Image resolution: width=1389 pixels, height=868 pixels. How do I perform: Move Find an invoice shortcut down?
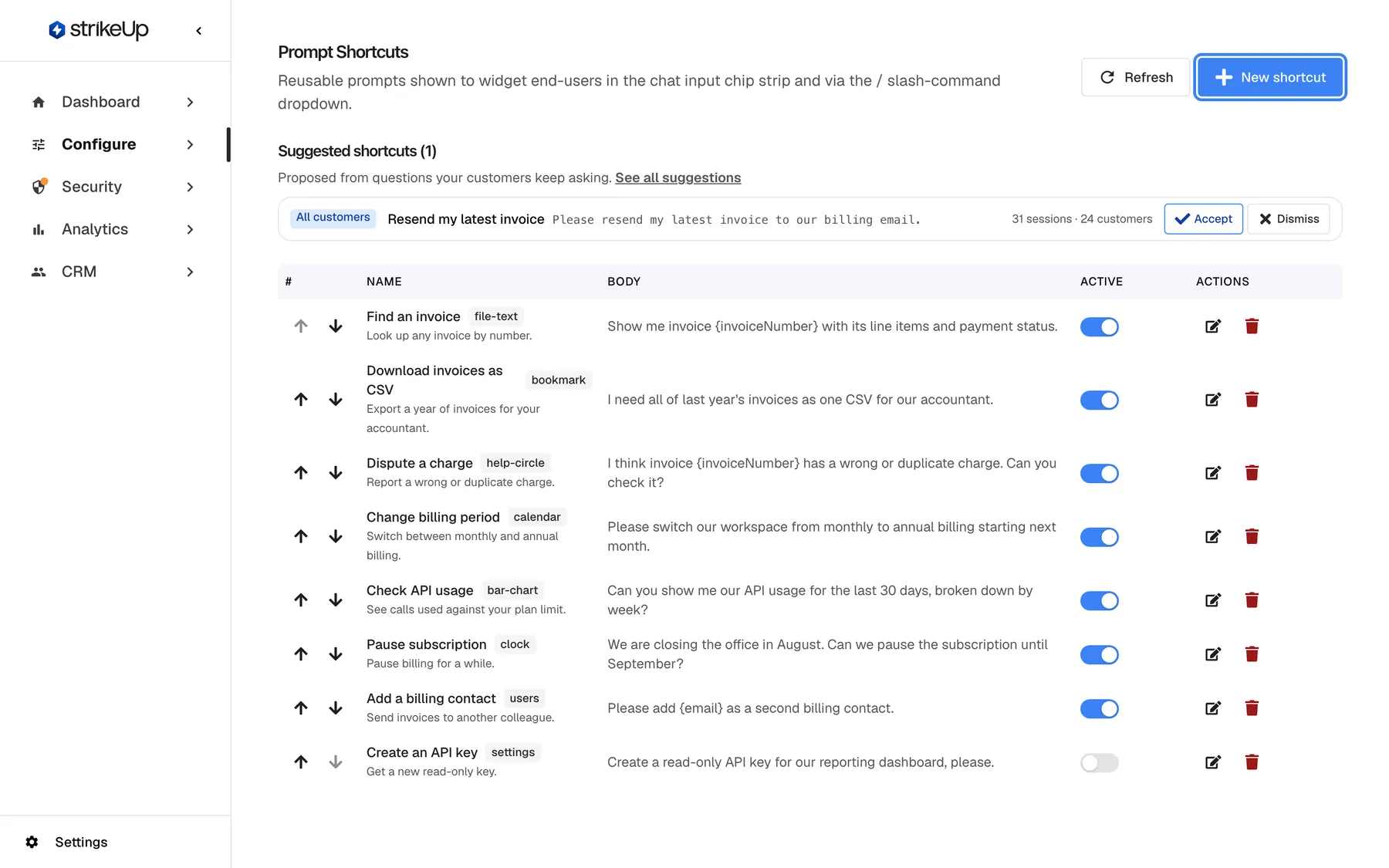point(336,326)
